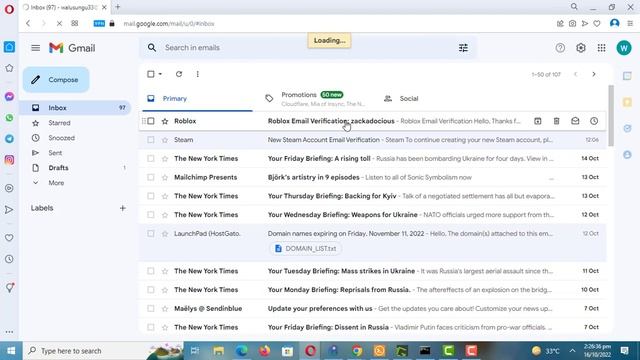Star the Steam email
Screen dimensions: 640x360
coord(165,140)
